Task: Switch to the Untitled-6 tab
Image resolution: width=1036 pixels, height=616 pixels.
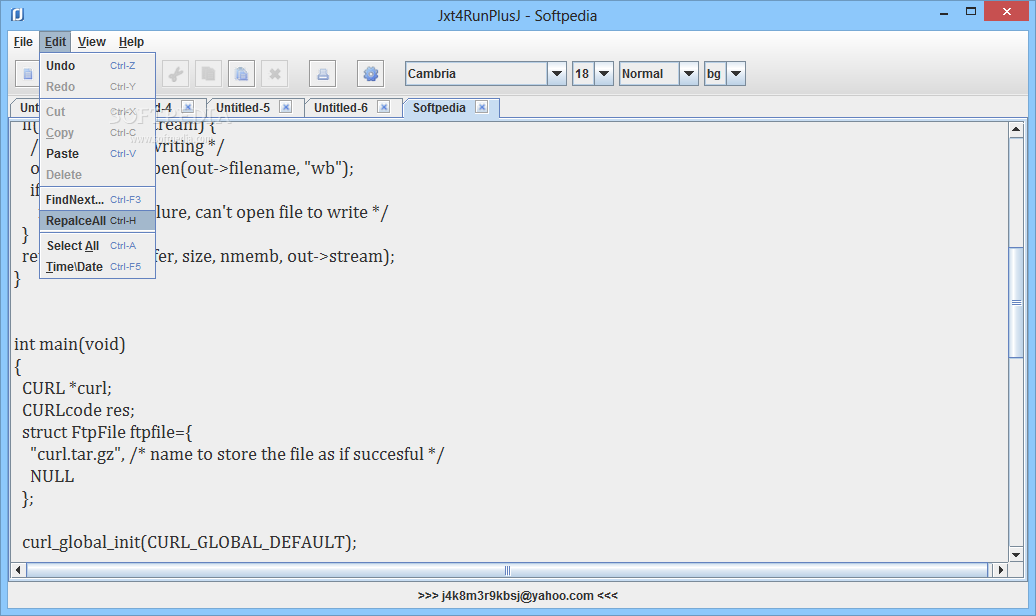Action: [340, 108]
